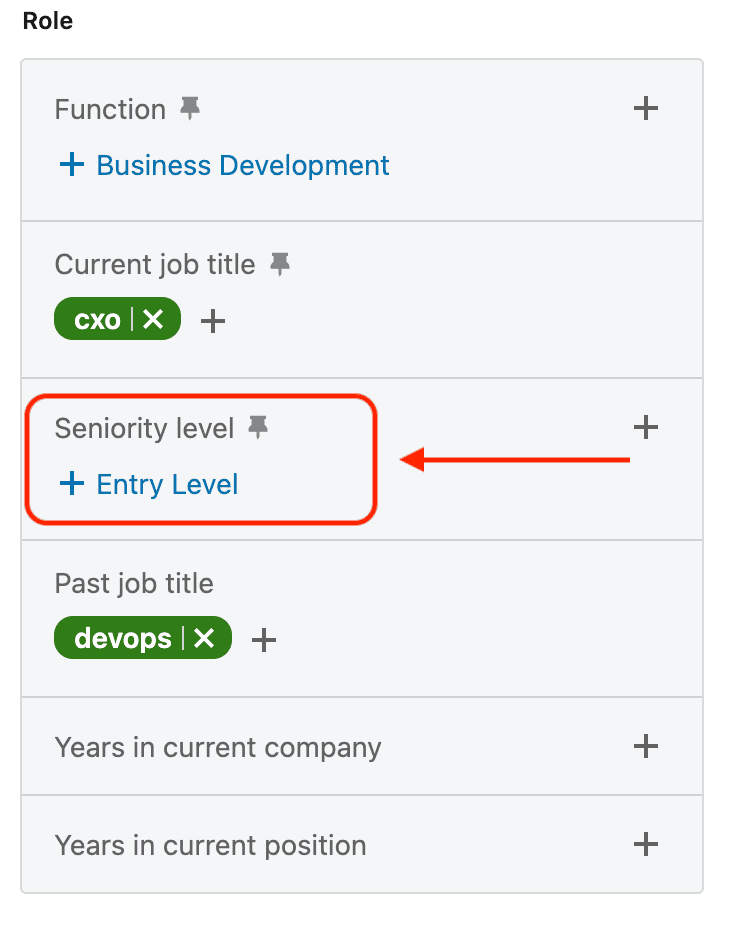Click the Seniority level filter label
Image resolution: width=730 pixels, height=928 pixels.
(x=144, y=428)
